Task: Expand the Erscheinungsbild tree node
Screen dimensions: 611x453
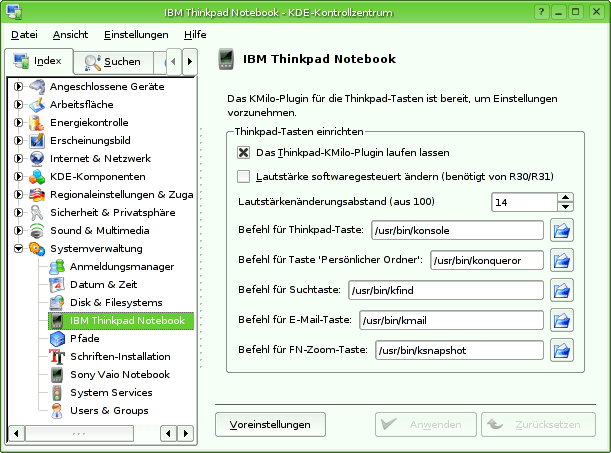Action: click(18, 141)
